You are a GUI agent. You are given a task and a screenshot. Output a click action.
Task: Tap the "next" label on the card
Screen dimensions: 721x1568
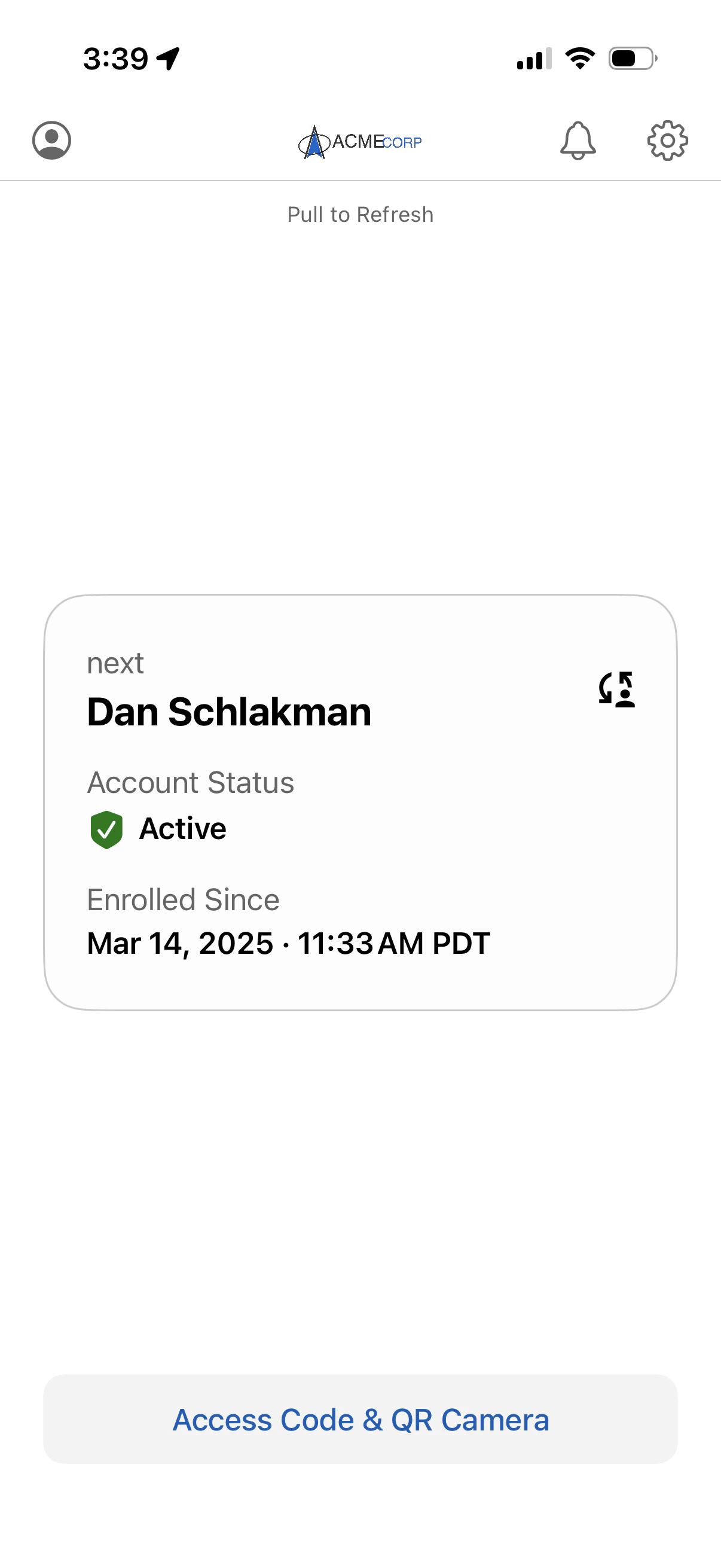click(x=115, y=663)
